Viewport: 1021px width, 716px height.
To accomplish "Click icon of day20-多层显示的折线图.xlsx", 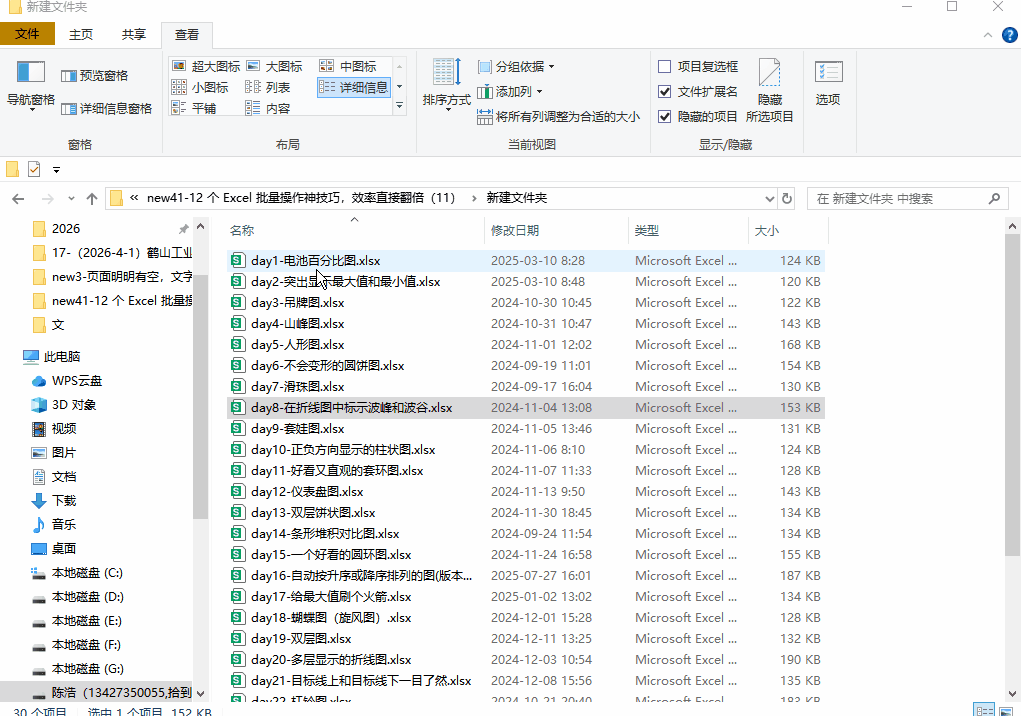I will pos(238,659).
